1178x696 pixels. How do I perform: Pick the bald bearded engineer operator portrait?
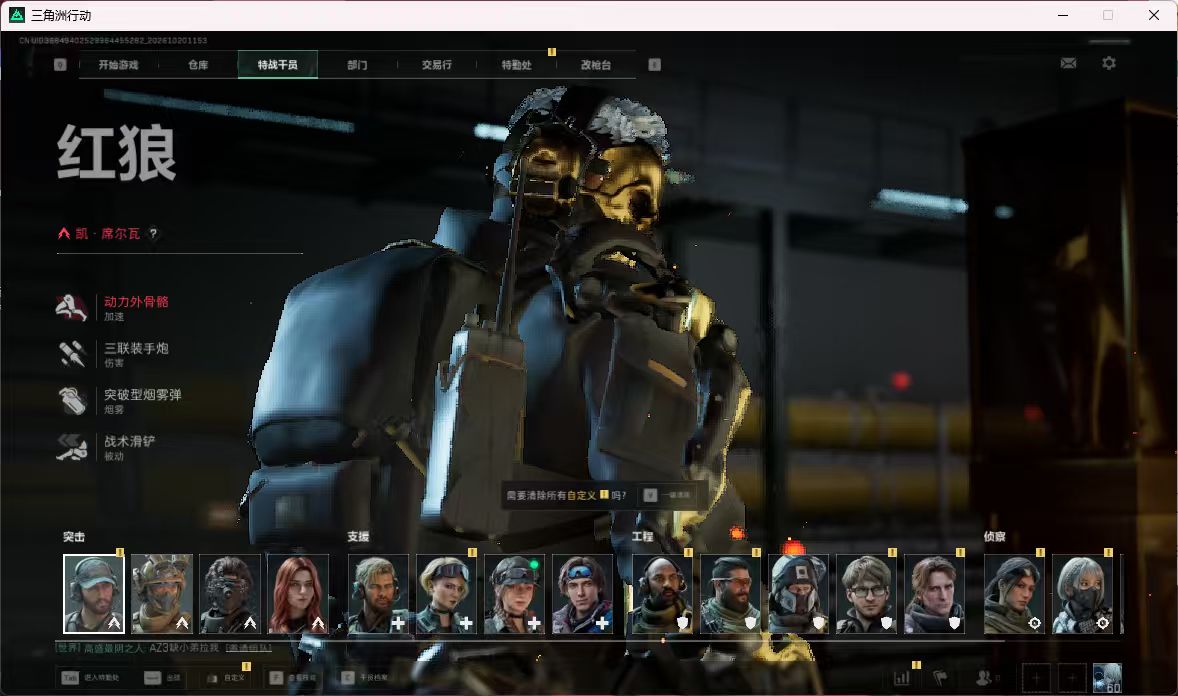click(662, 594)
